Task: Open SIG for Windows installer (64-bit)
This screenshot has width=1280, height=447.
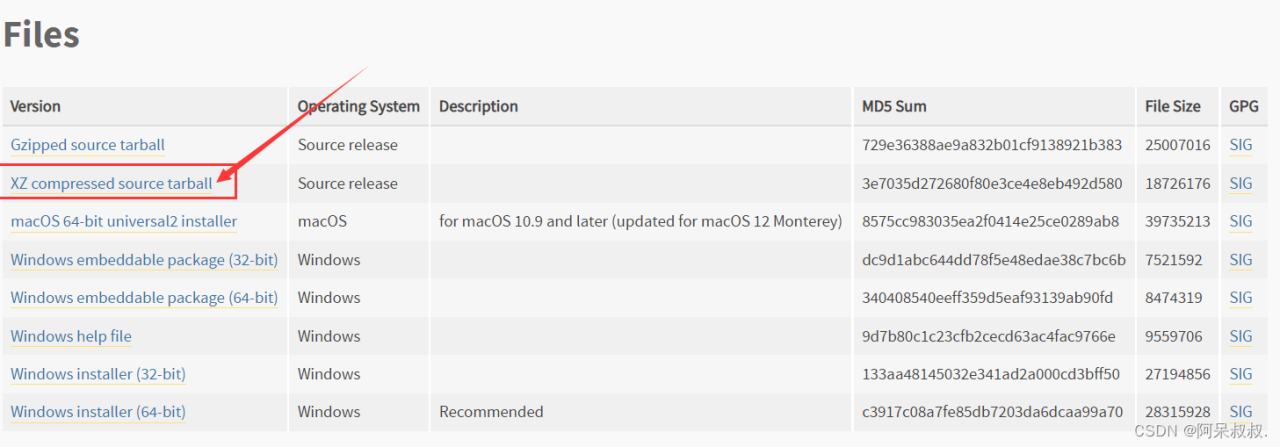Action: 1241,412
